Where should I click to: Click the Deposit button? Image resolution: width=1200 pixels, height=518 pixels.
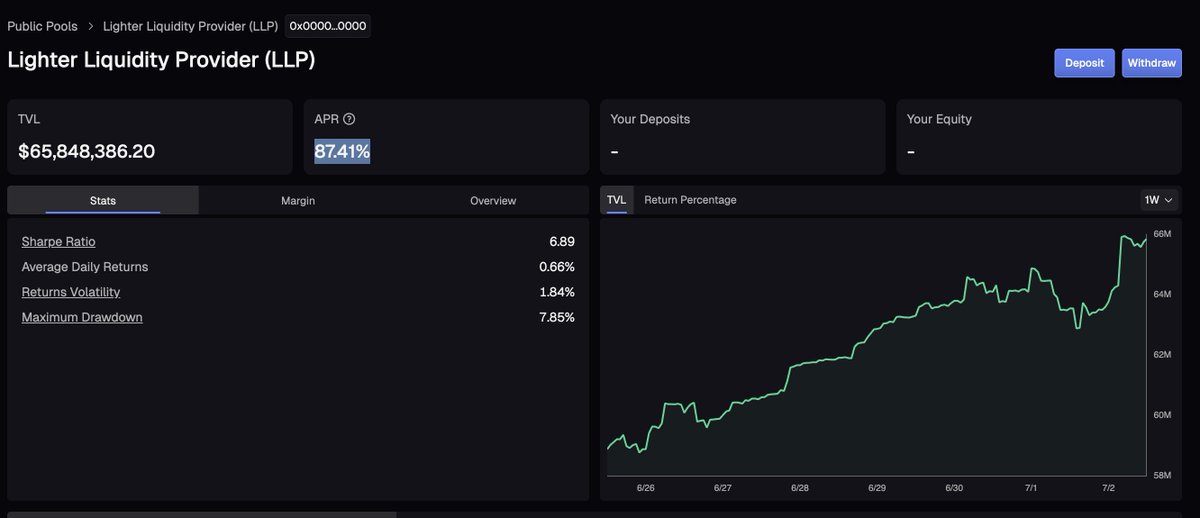tap(1084, 63)
